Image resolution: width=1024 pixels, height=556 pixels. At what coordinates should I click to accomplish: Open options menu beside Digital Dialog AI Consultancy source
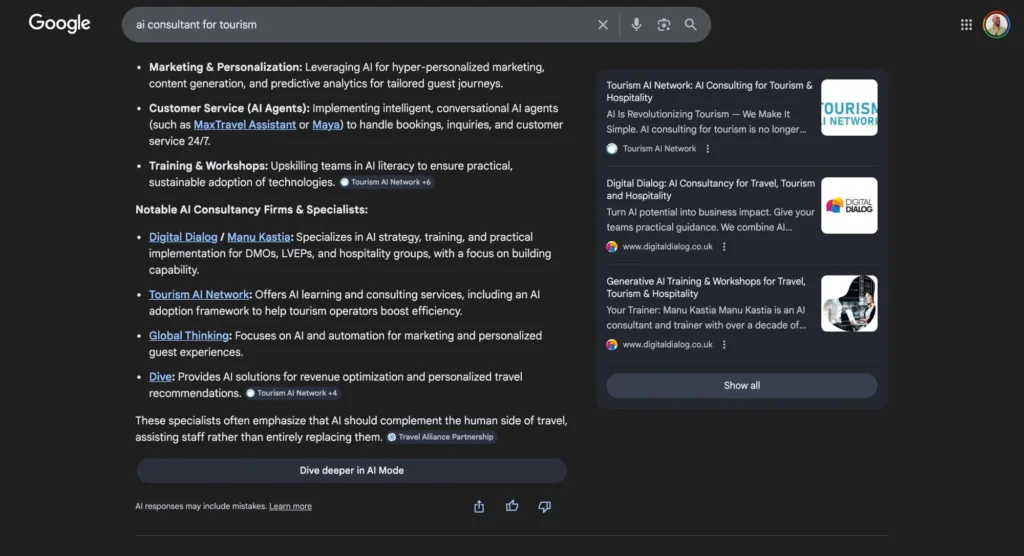click(x=724, y=246)
